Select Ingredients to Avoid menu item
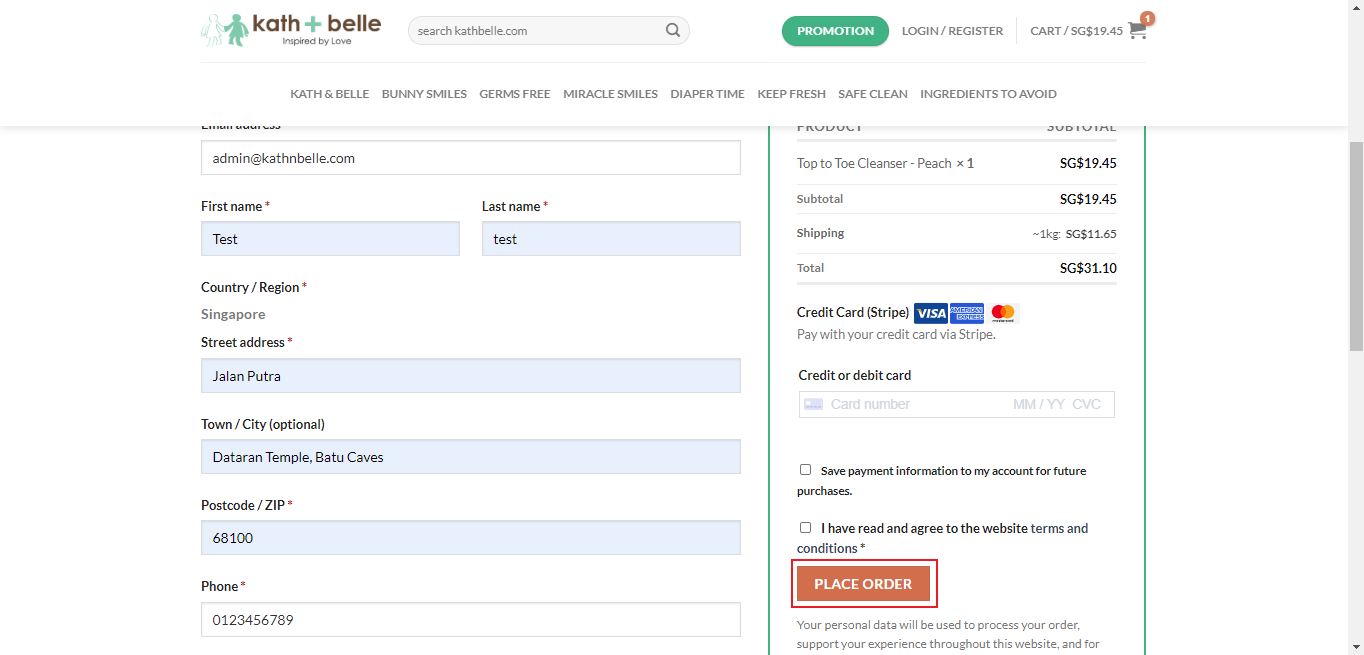Viewport: 1364px width, 655px height. [988, 94]
